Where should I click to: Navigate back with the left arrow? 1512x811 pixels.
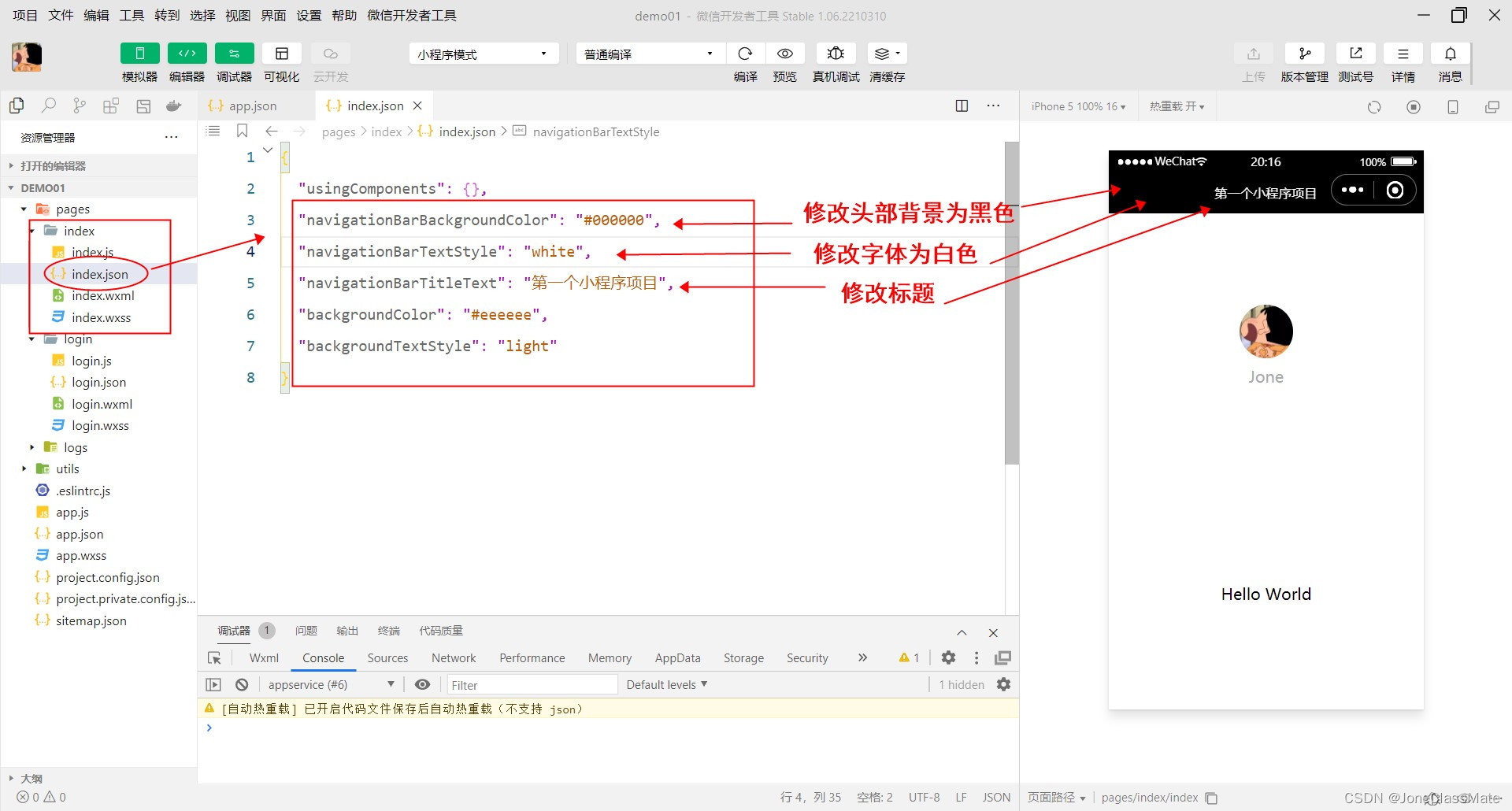pos(272,131)
